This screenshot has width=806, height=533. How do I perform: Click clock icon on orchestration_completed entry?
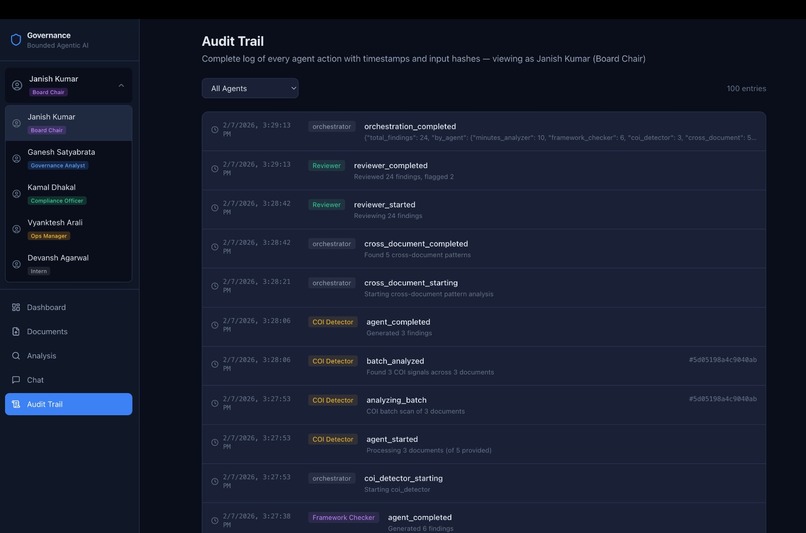(x=215, y=130)
